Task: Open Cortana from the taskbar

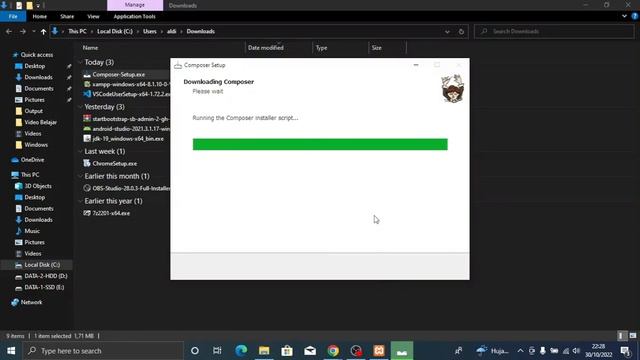Action: point(195,351)
